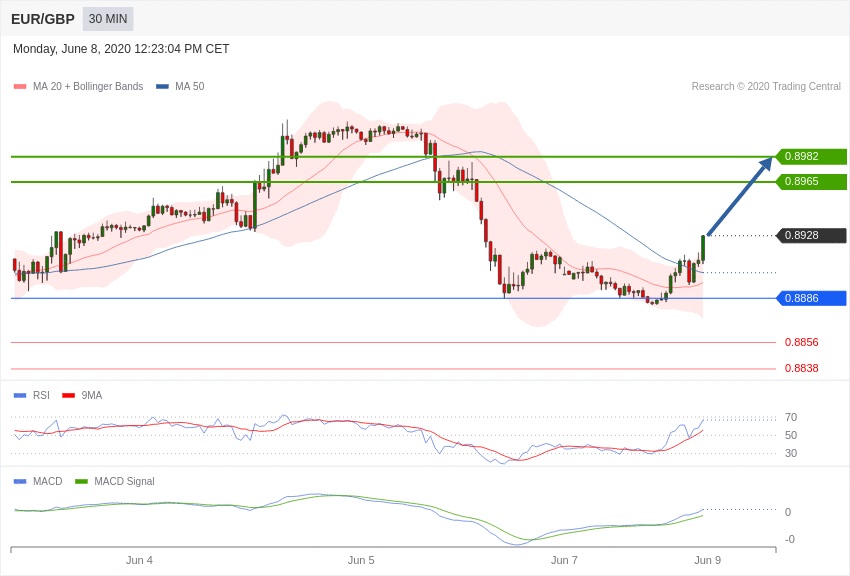The image size is (850, 576).
Task: Click the RSI 70 overbought axis label
Action: (x=791, y=417)
